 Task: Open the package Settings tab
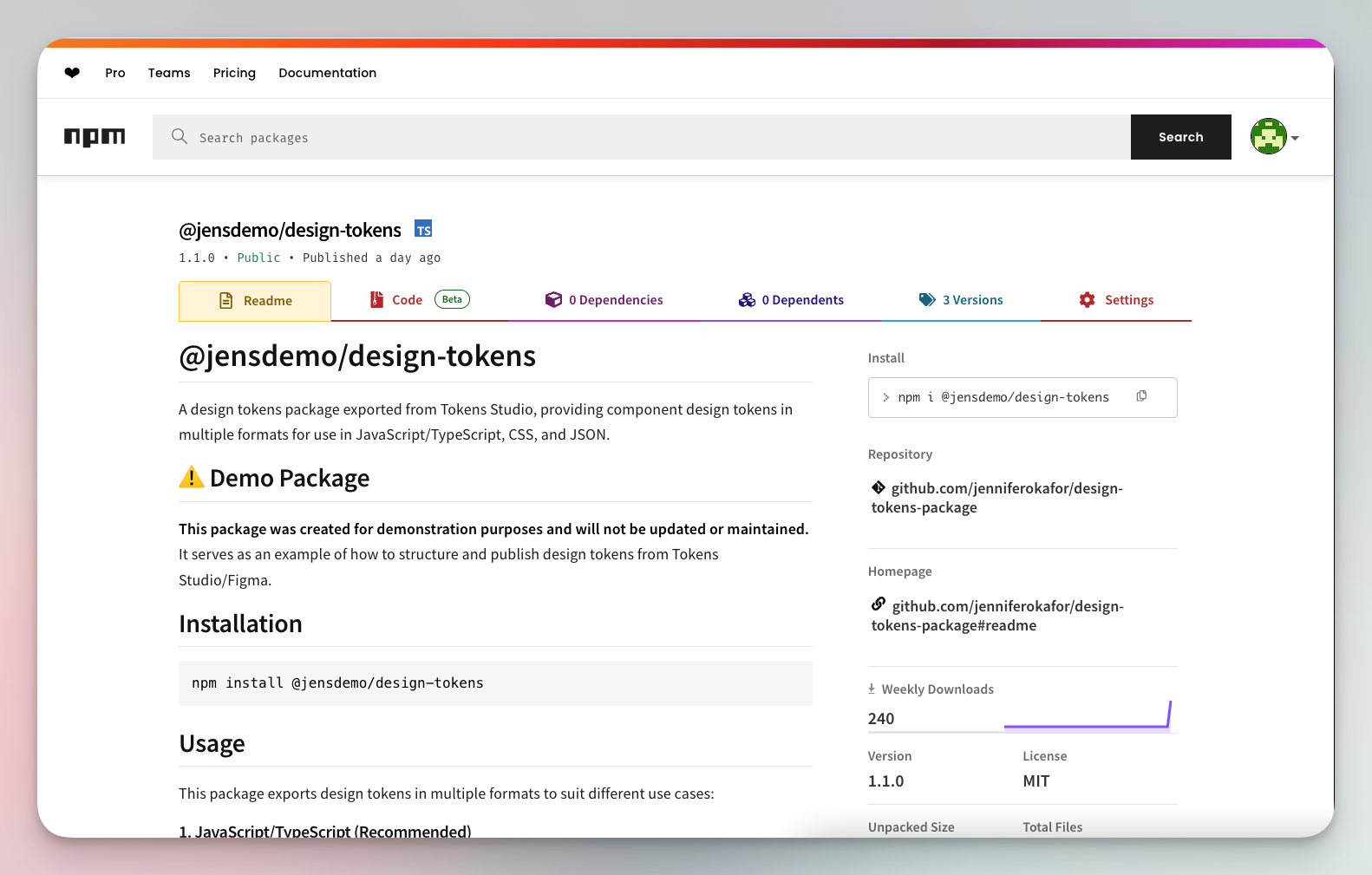point(1116,300)
